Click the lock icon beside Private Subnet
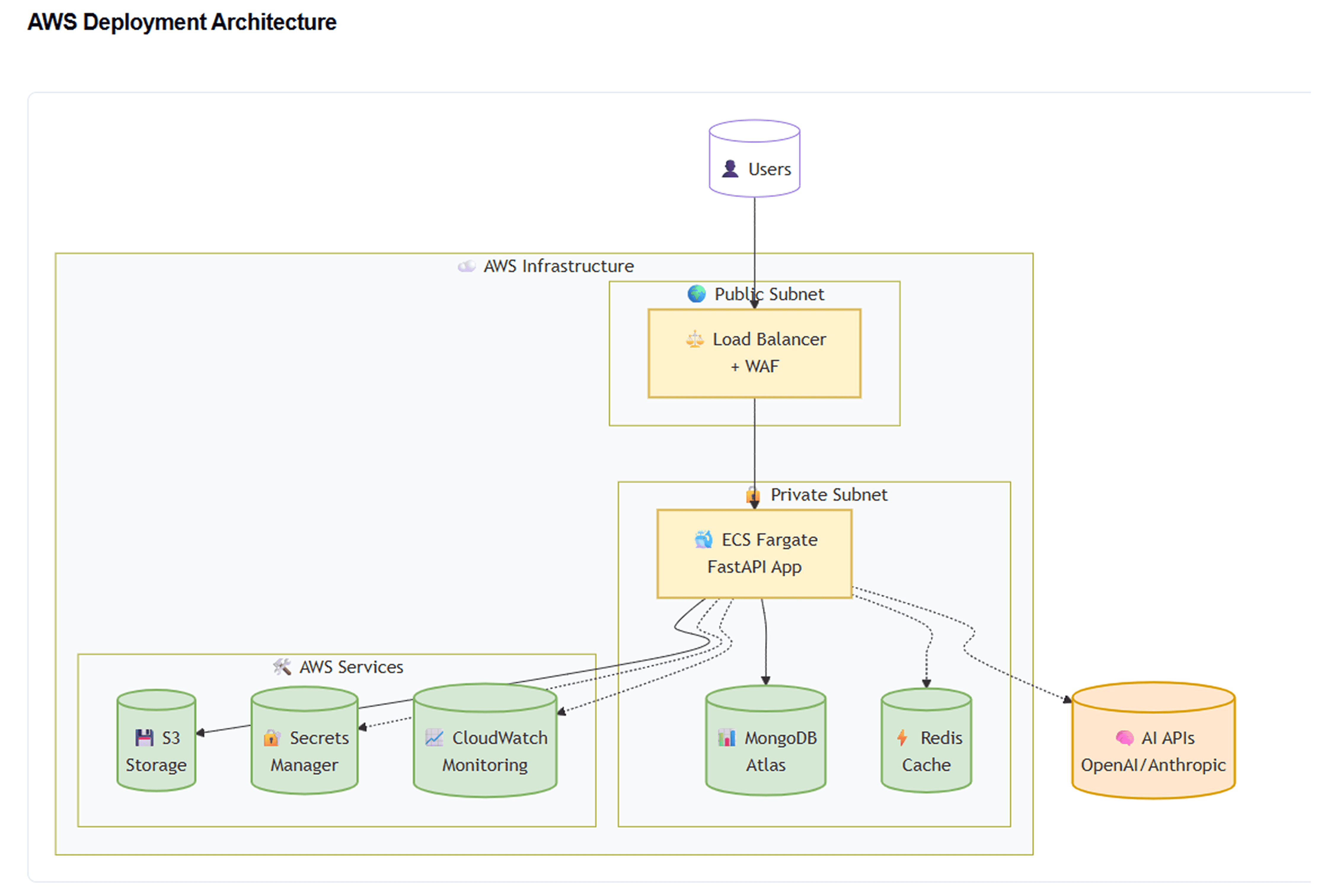Viewport: 1331px width, 896px height. [x=752, y=494]
